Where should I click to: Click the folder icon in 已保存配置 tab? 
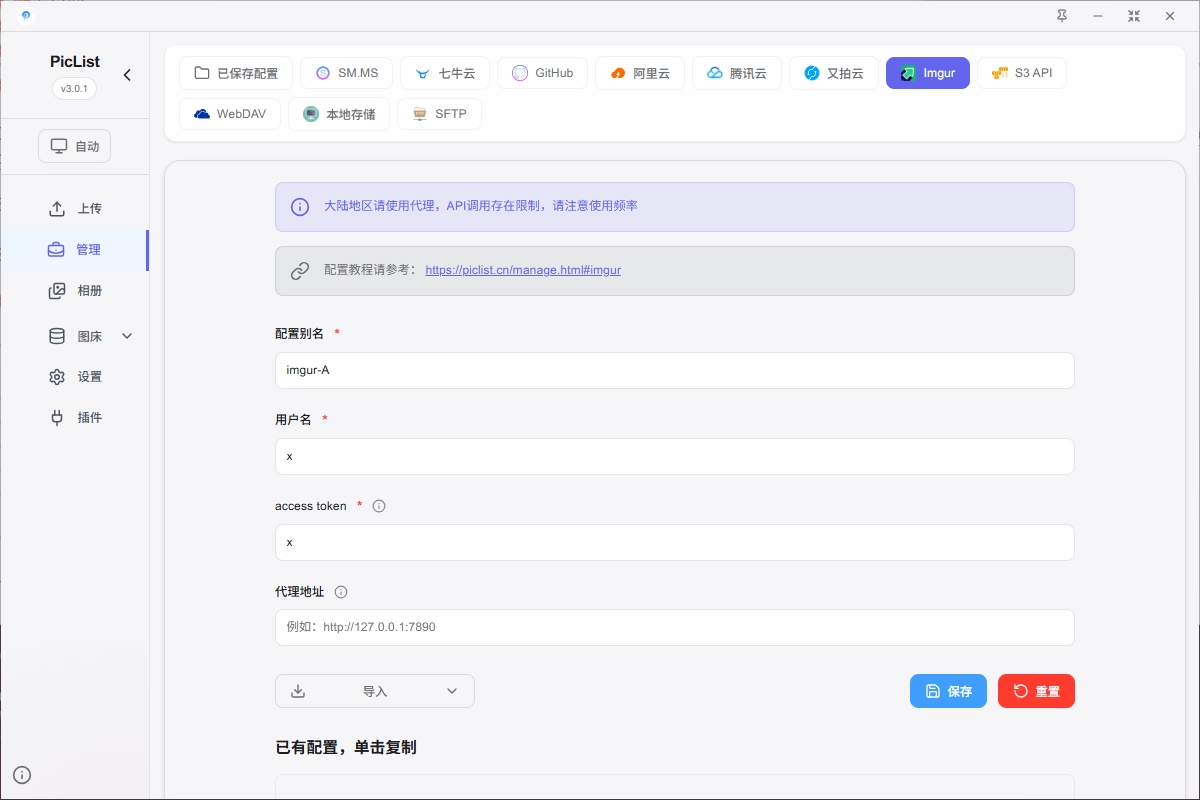(202, 73)
